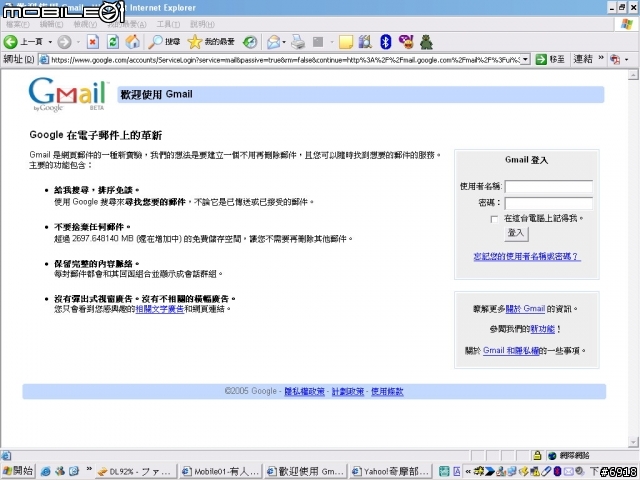The image size is (640, 480).
Task: Expand the quick launch chevron
Action: [89, 469]
